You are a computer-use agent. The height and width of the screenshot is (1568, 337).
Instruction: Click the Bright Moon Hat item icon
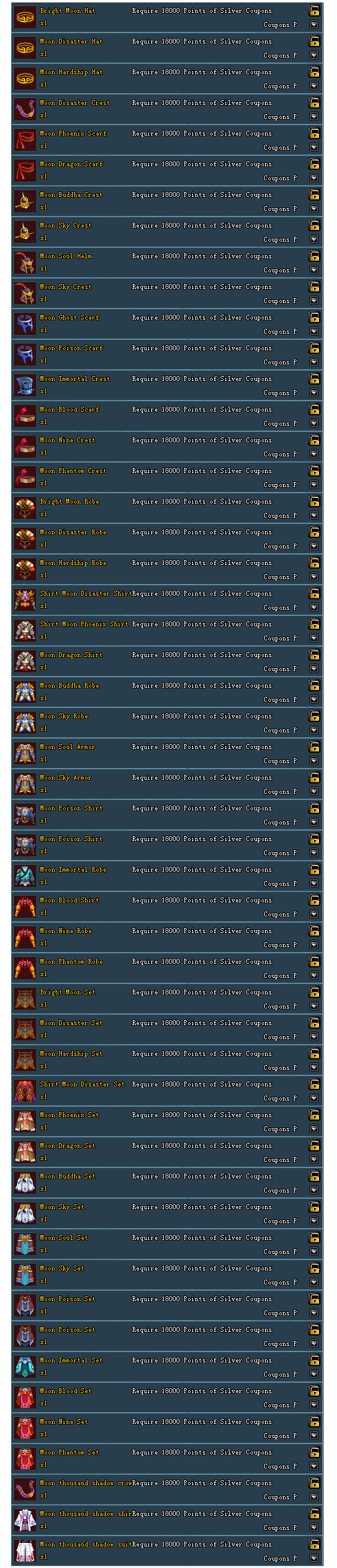(25, 17)
